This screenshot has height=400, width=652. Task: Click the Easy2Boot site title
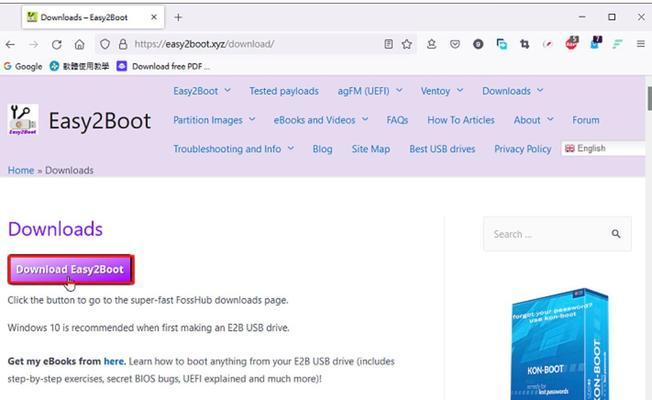(100, 121)
